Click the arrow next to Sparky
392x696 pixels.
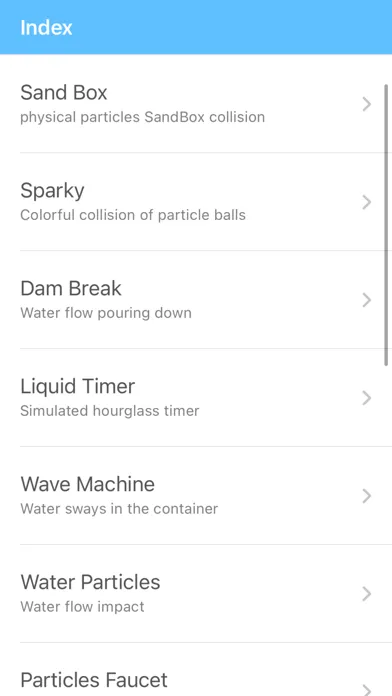coord(366,202)
